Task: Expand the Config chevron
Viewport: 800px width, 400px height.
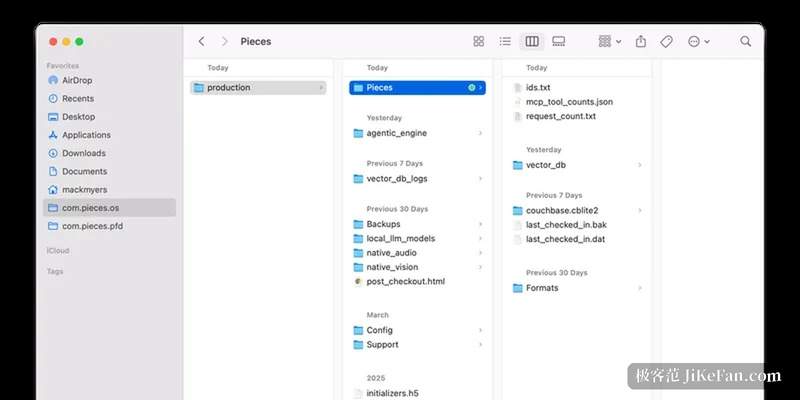Action: pos(480,330)
